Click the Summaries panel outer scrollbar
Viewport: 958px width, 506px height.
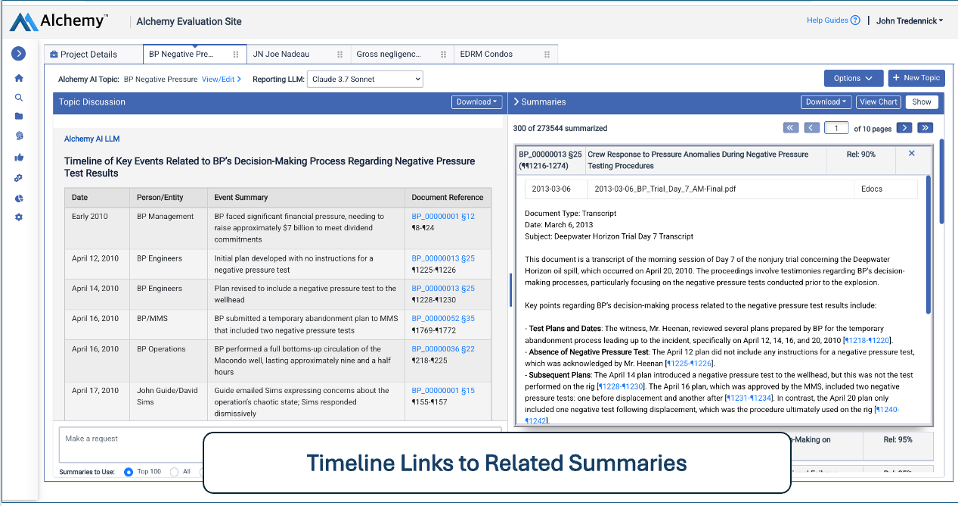click(942, 182)
